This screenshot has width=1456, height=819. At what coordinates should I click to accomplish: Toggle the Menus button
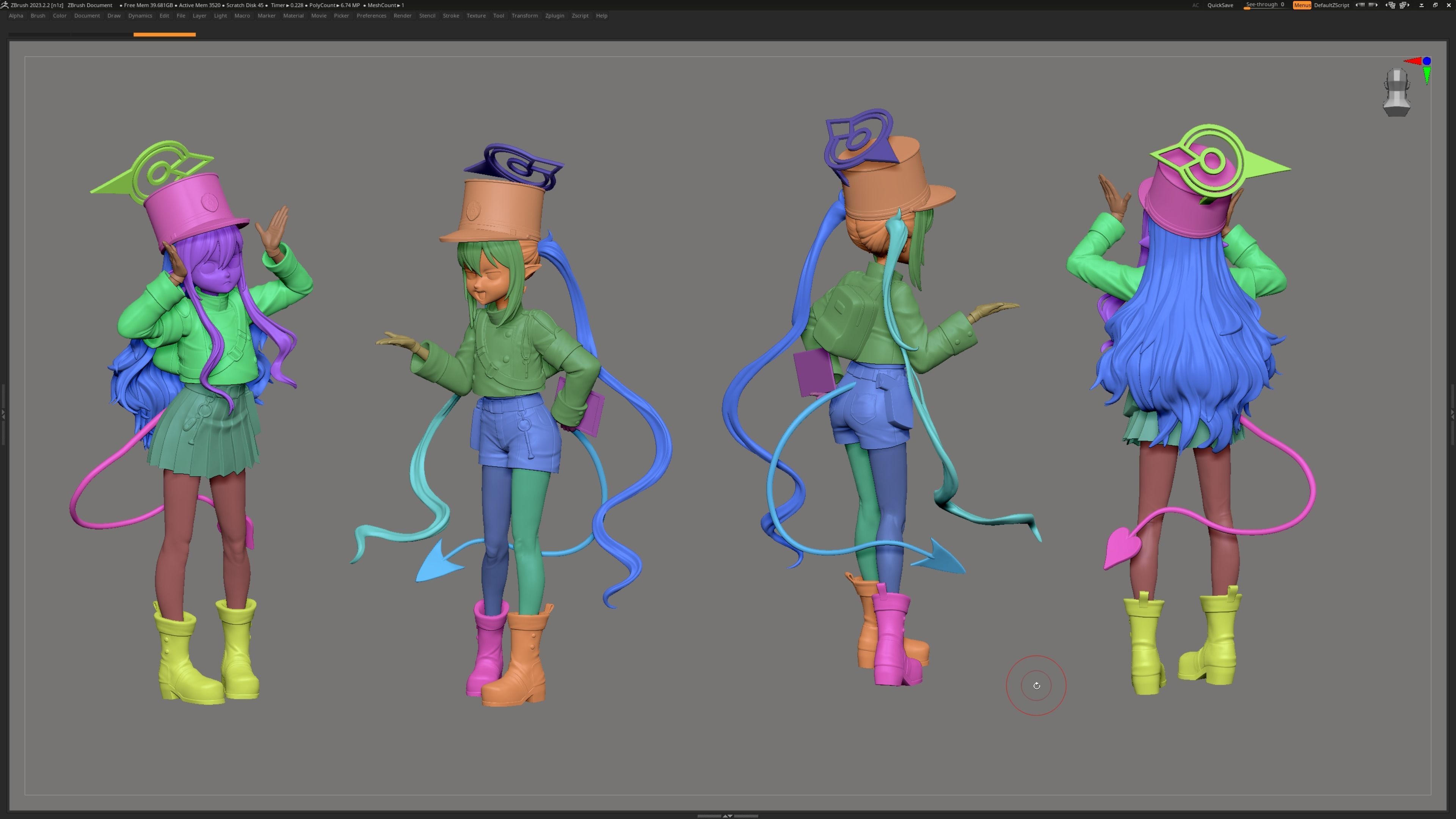pos(1302,5)
